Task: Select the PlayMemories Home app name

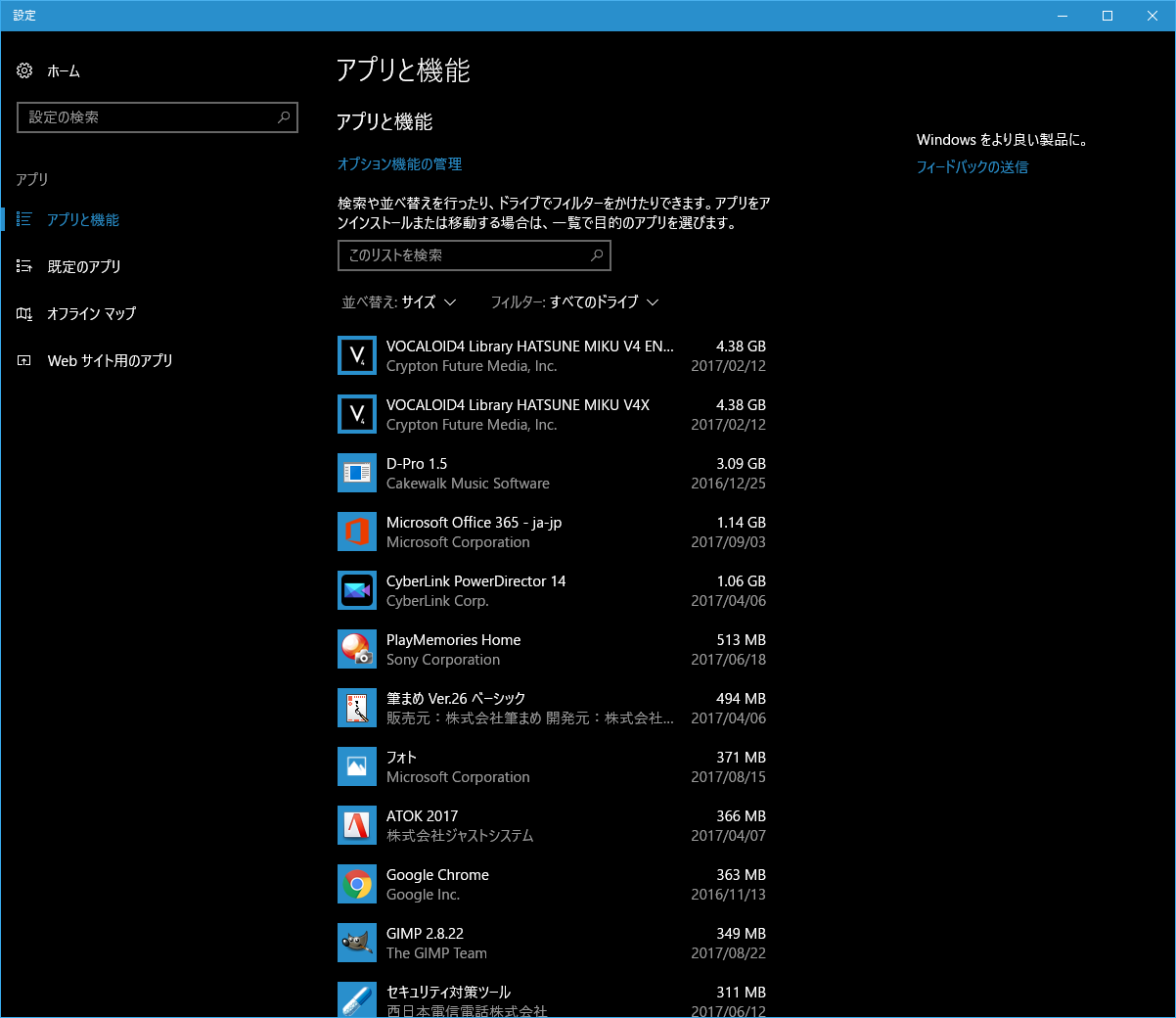Action: point(454,640)
